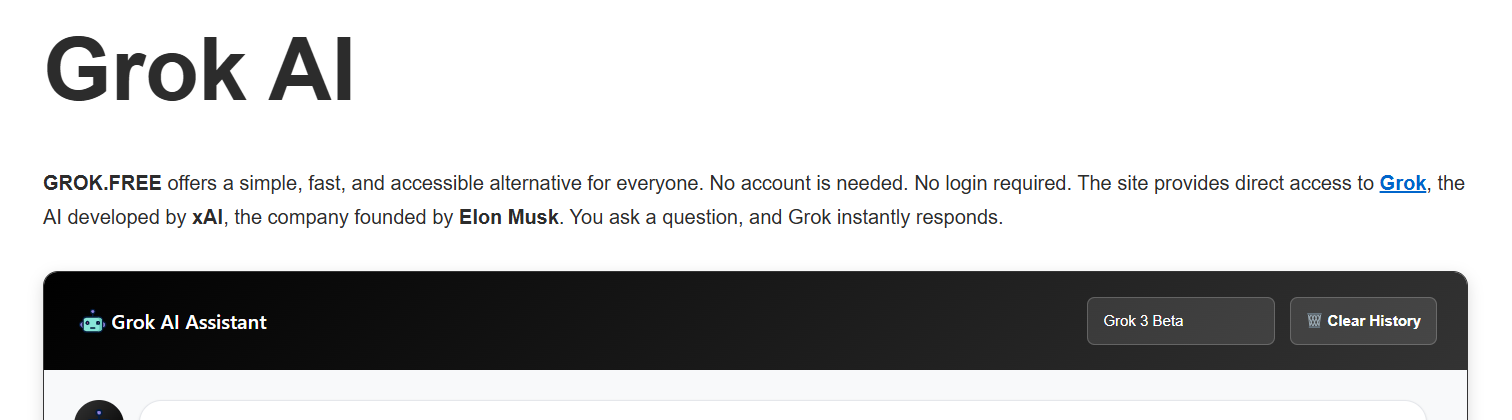
Task: Open the Grok 3 Beta model dropdown
Action: [x=1180, y=321]
